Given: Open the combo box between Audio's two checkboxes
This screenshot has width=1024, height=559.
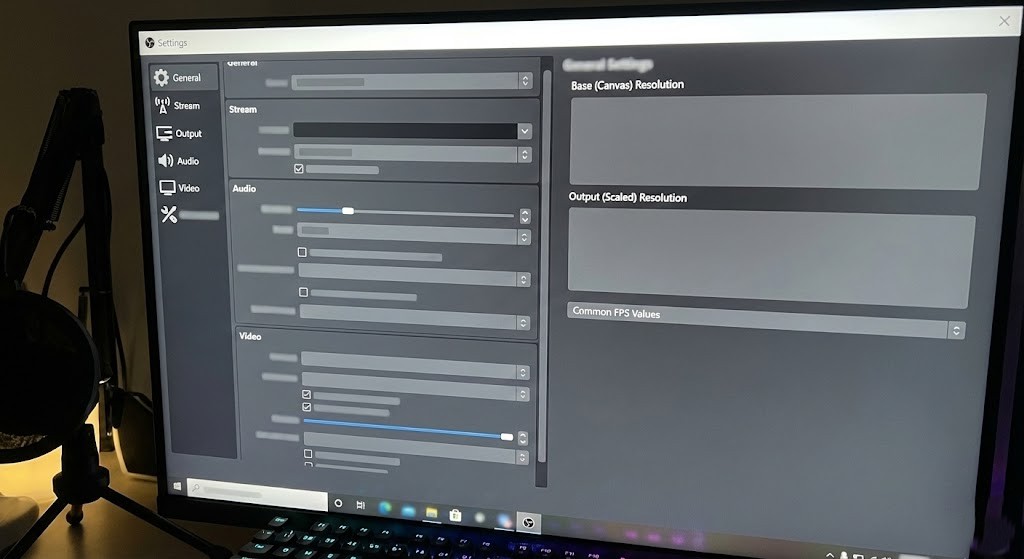Looking at the screenshot, I should pos(414,274).
